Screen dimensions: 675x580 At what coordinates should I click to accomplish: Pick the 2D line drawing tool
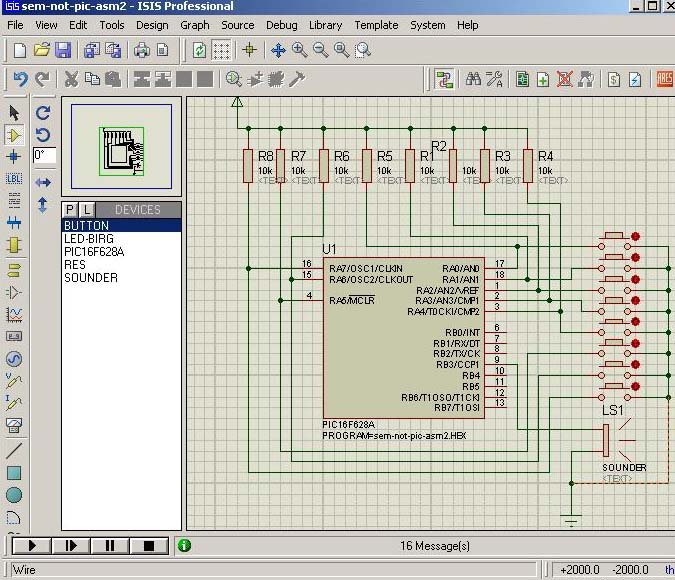14,450
